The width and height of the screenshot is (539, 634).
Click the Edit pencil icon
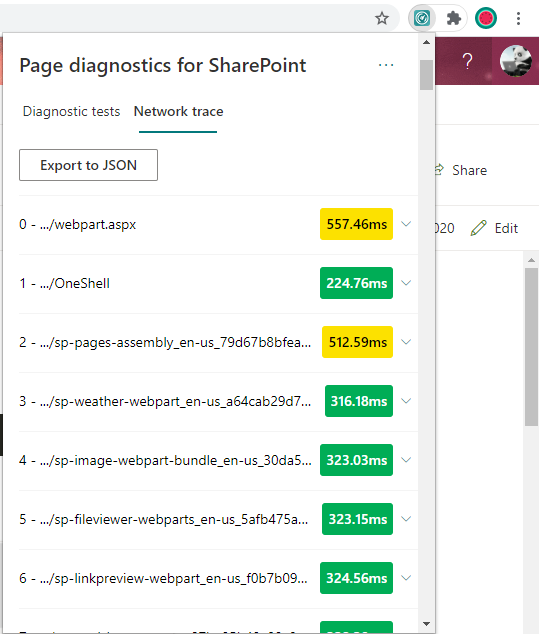[x=478, y=228]
